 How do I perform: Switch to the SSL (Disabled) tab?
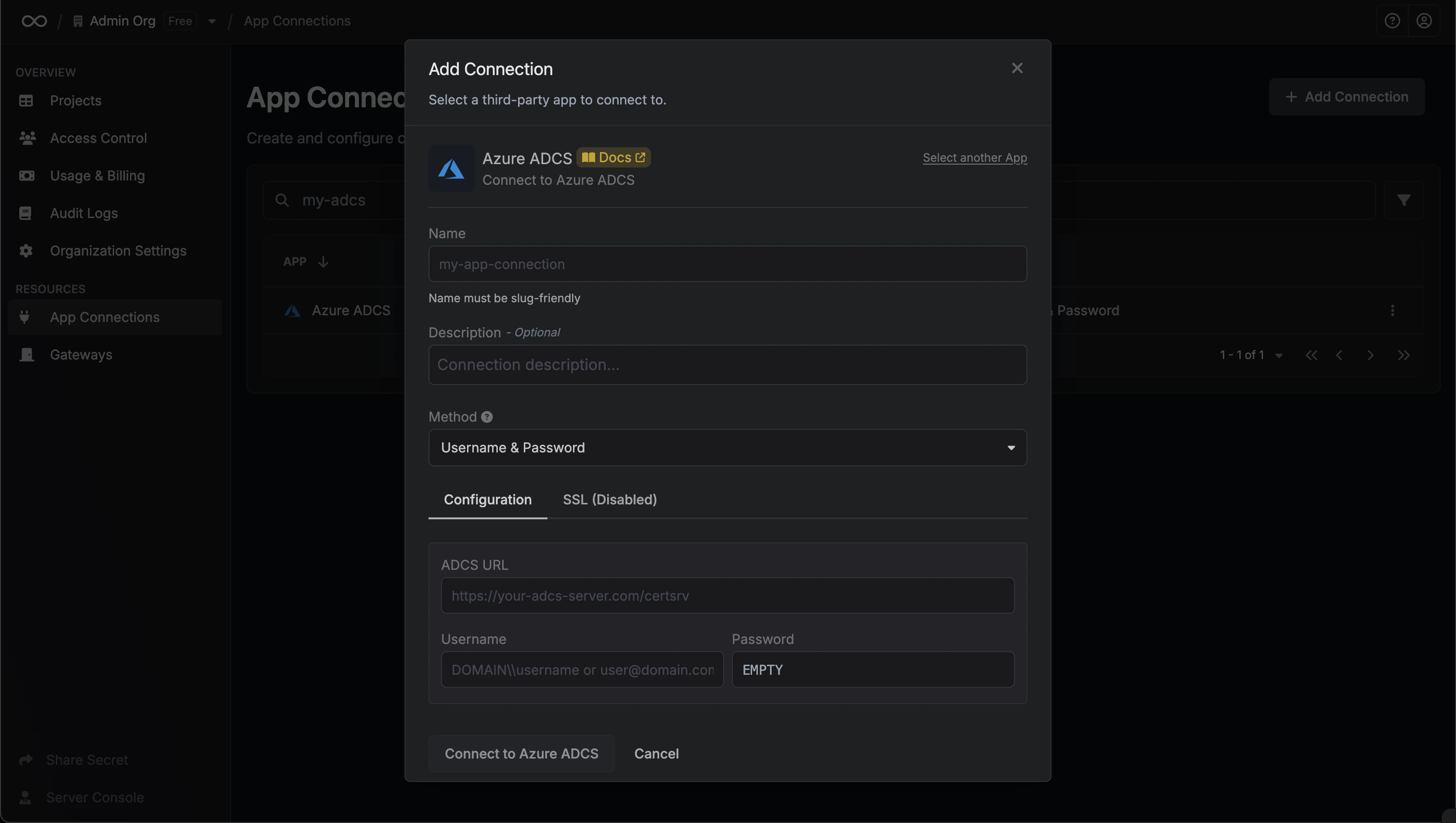pos(610,500)
